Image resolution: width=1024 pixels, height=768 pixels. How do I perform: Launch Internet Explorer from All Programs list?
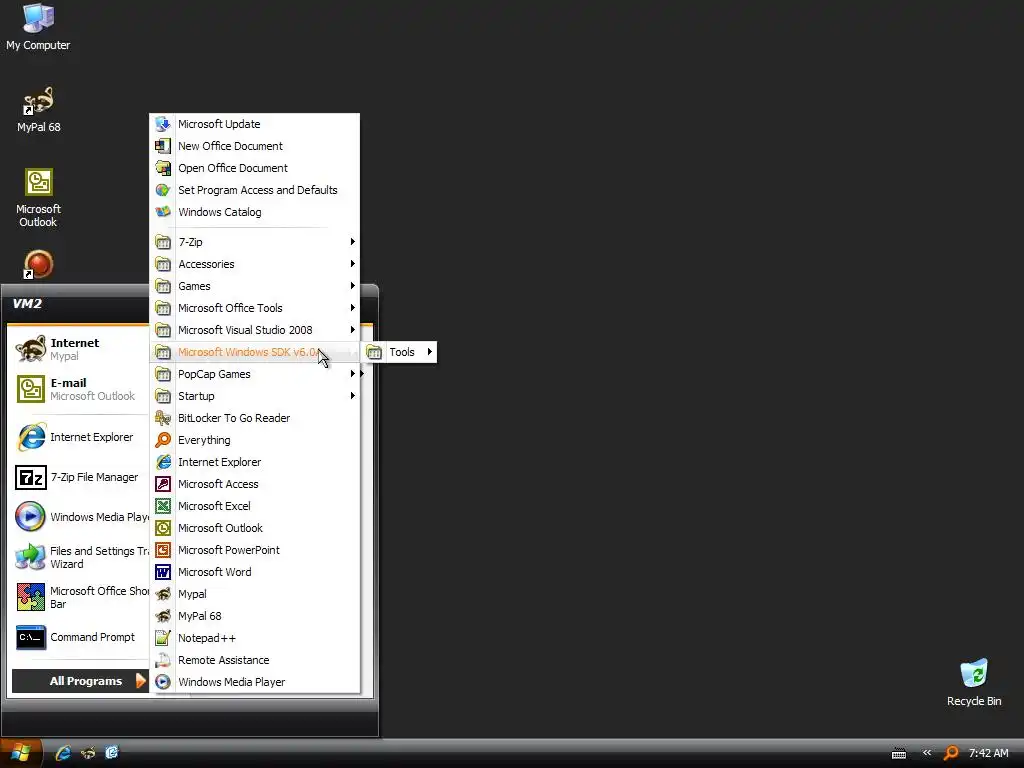[x=255, y=462]
